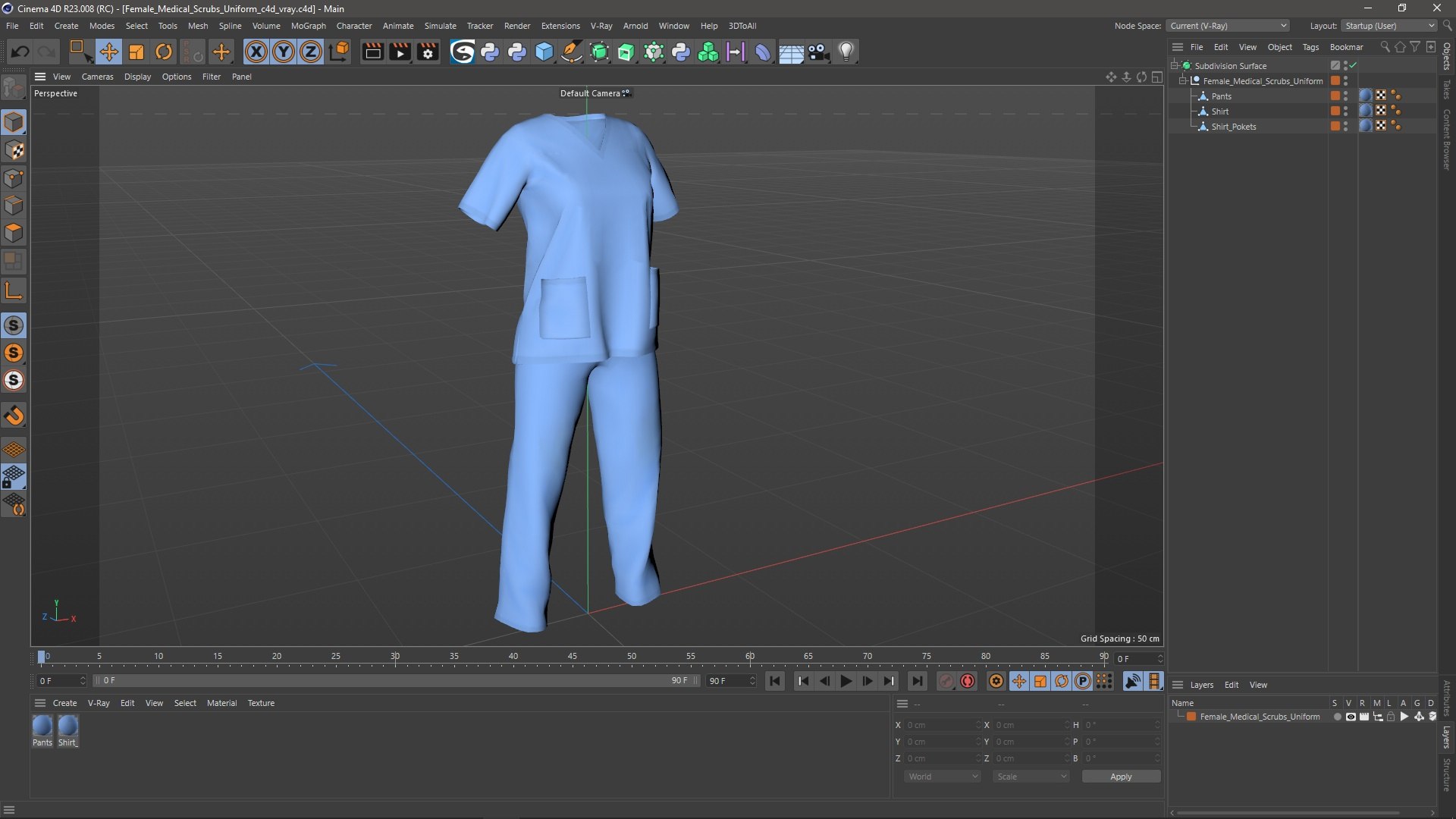This screenshot has height=819, width=1456.
Task: Select the Move tool
Action: 108,52
